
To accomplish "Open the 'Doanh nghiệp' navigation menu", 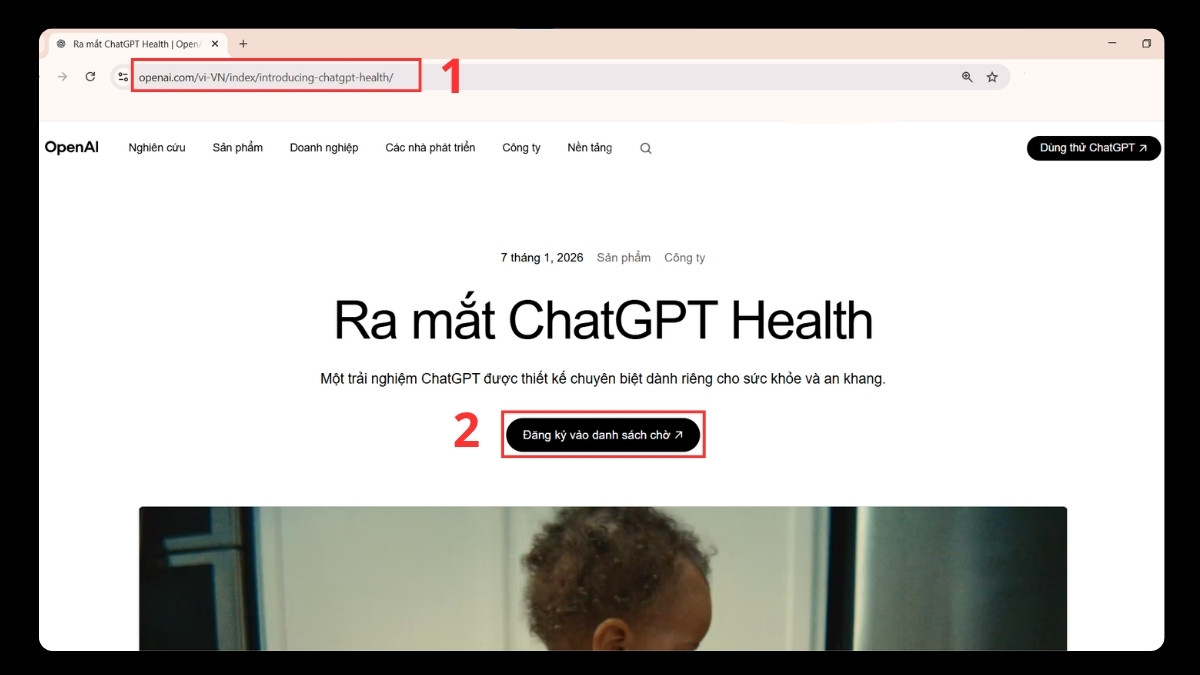I will 323,147.
